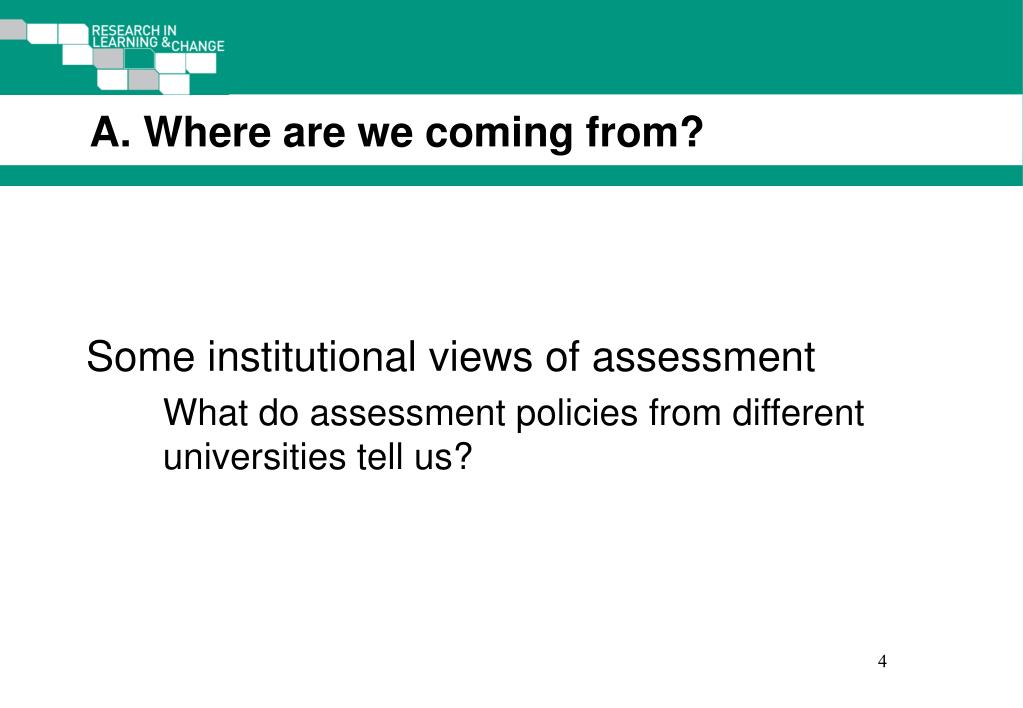1023x708 pixels.
Task: Click the word 'CHANGE' in the logo
Action: click(198, 46)
